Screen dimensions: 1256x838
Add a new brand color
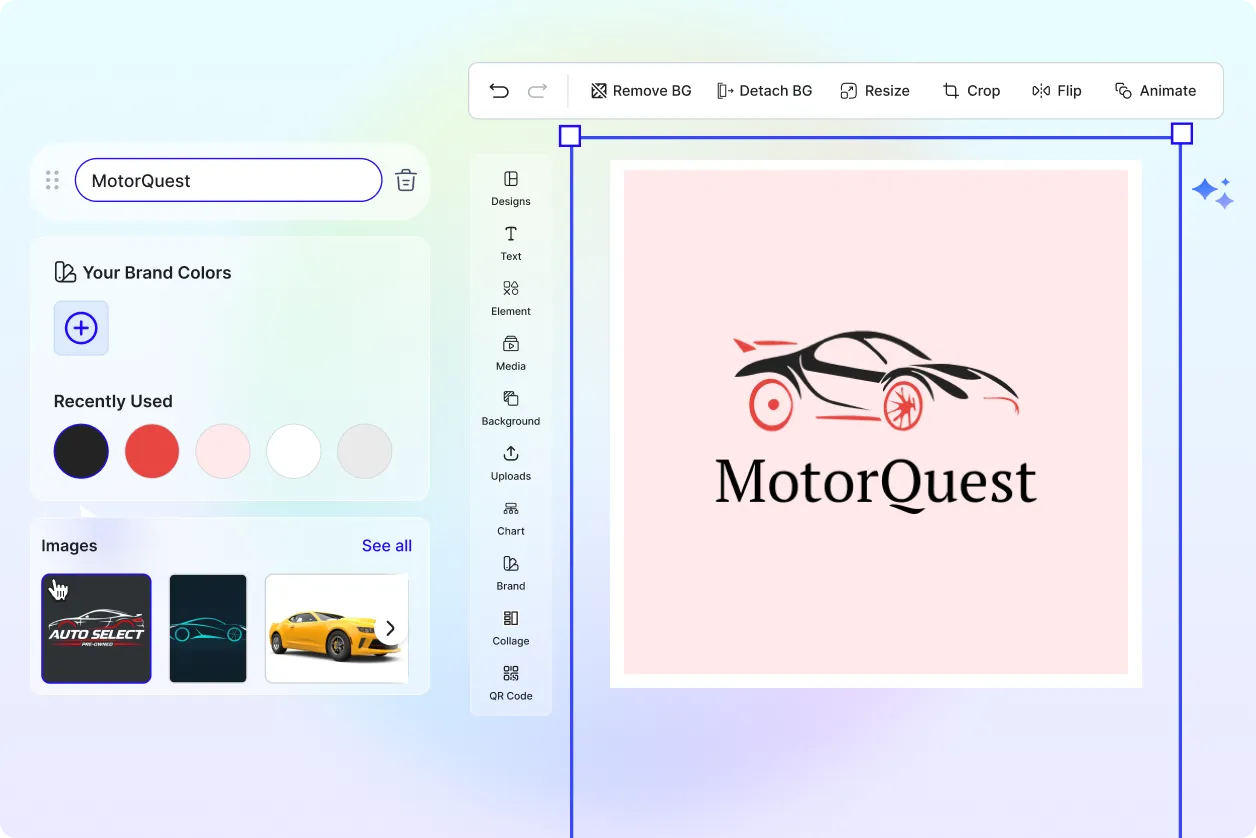[x=81, y=328]
